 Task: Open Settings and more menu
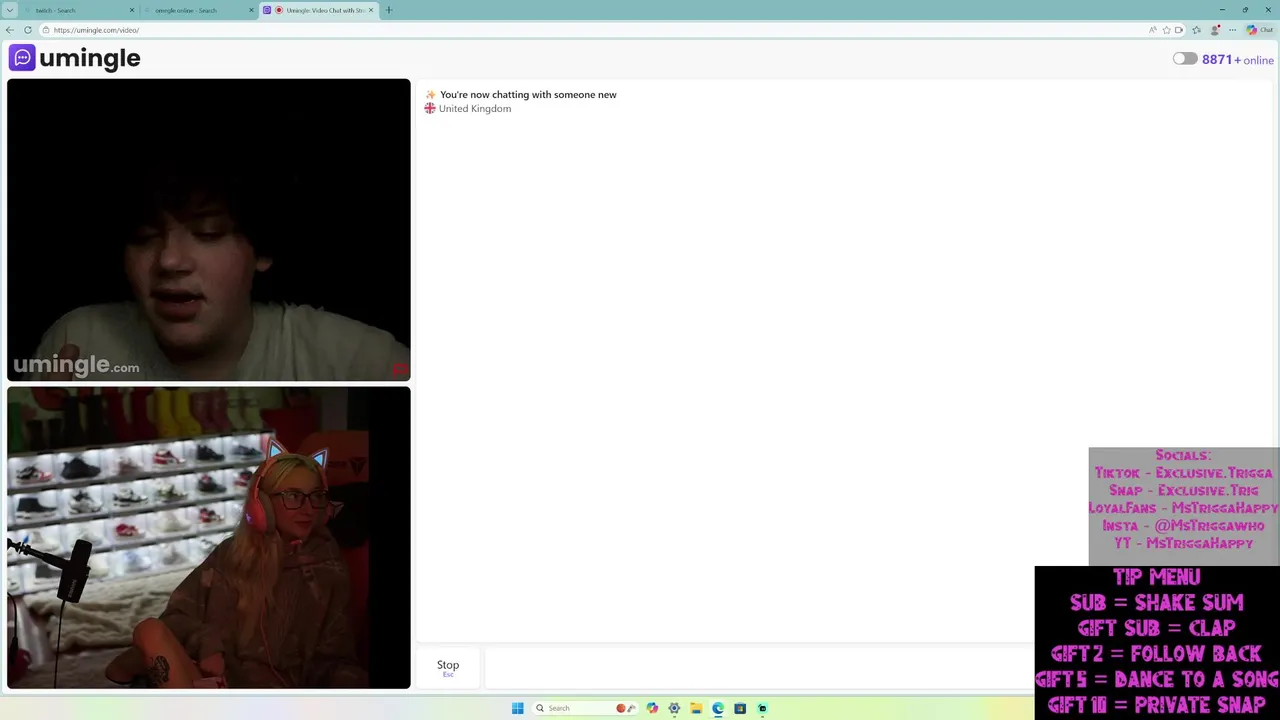(1233, 30)
